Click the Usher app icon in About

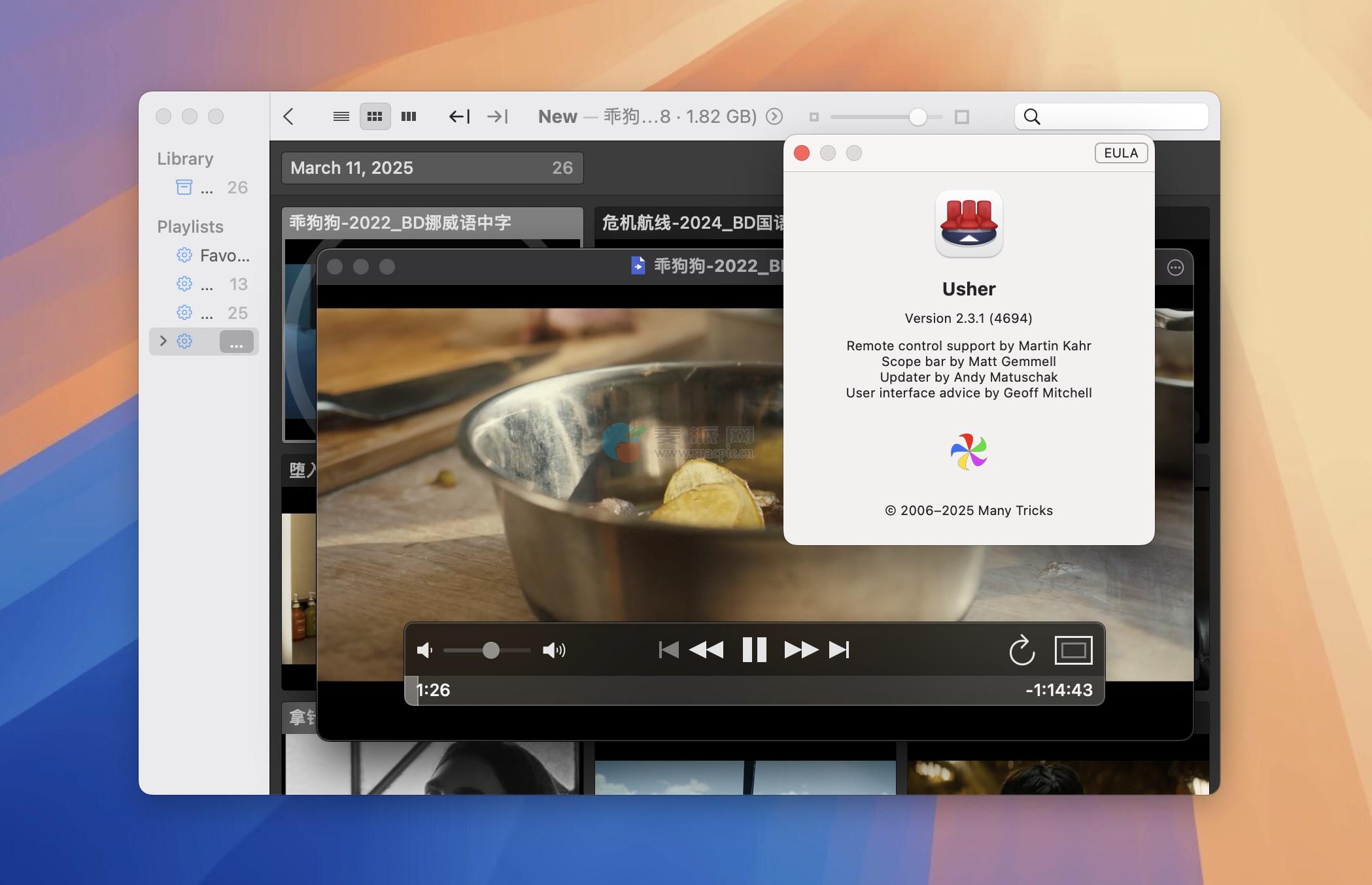point(969,224)
